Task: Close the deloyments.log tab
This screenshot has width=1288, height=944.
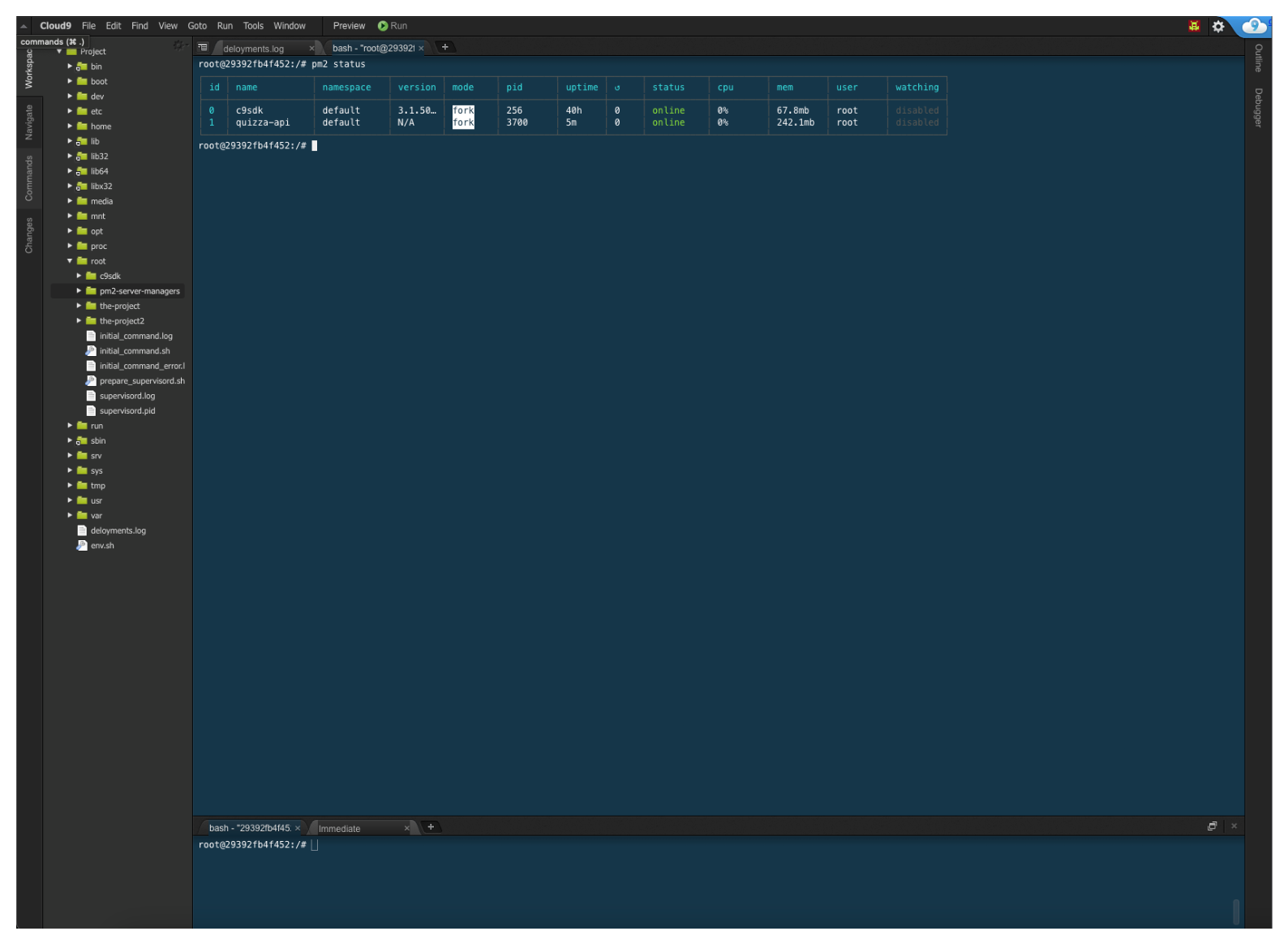Action: [x=311, y=49]
